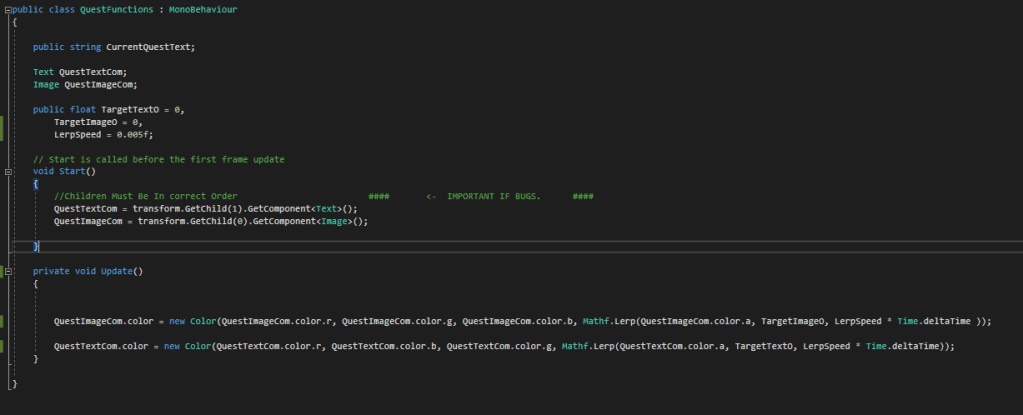Collapse the Update method fold marker
1023x415 pixels.
[8, 271]
